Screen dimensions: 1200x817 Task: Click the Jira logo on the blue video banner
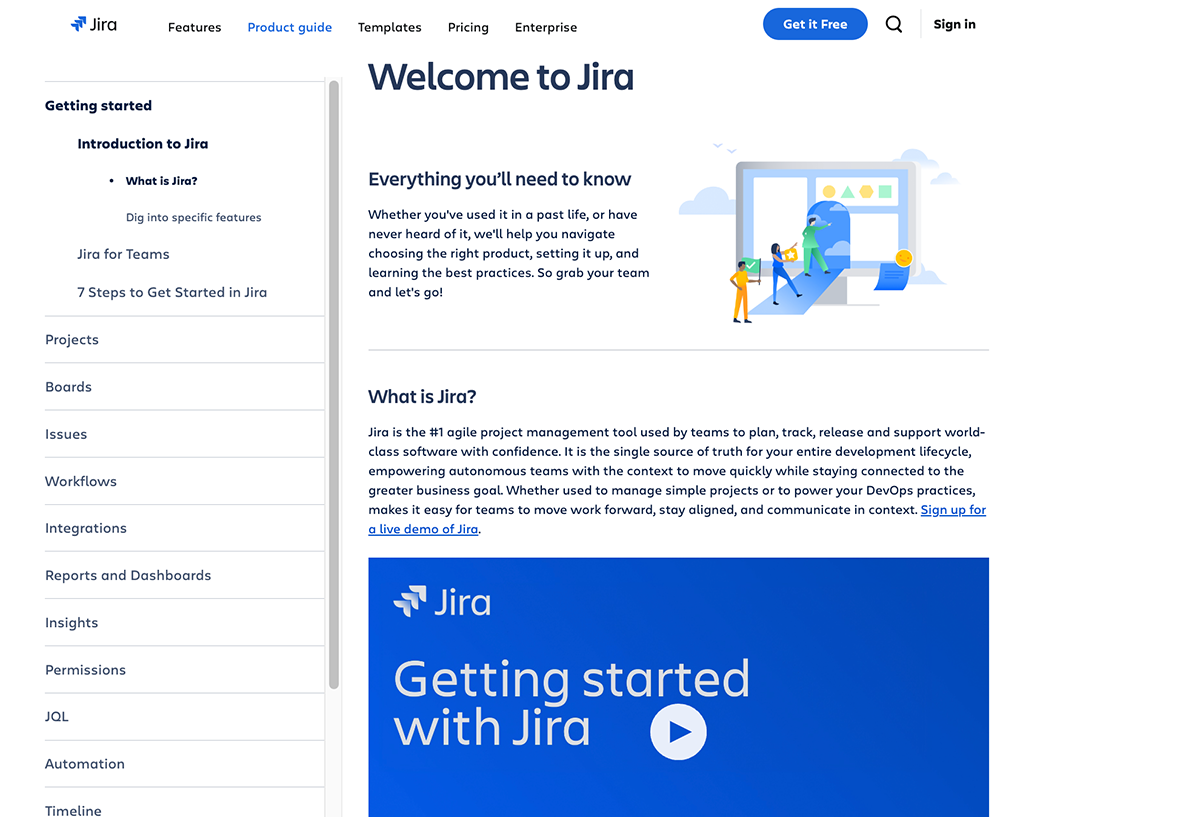pos(443,602)
